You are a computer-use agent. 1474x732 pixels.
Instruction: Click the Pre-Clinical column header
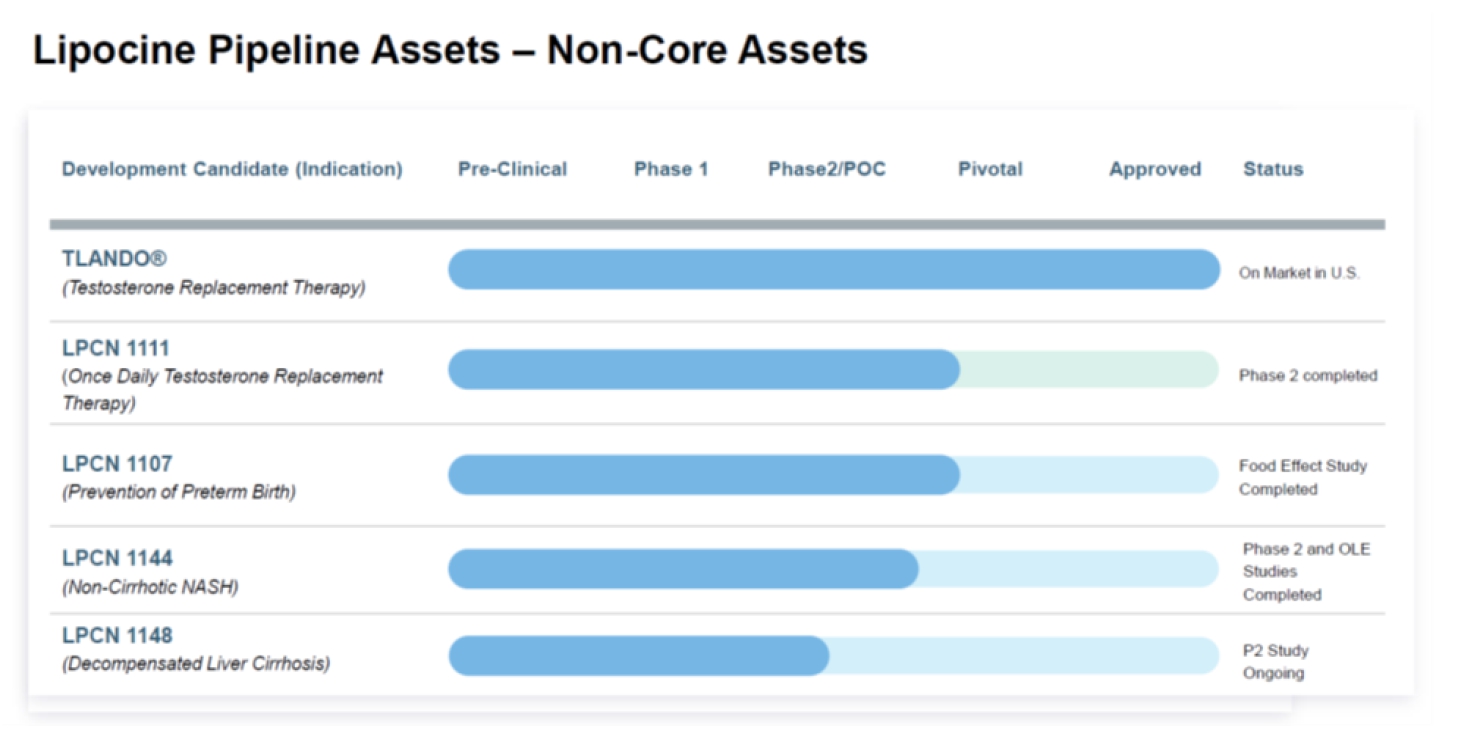tap(512, 169)
